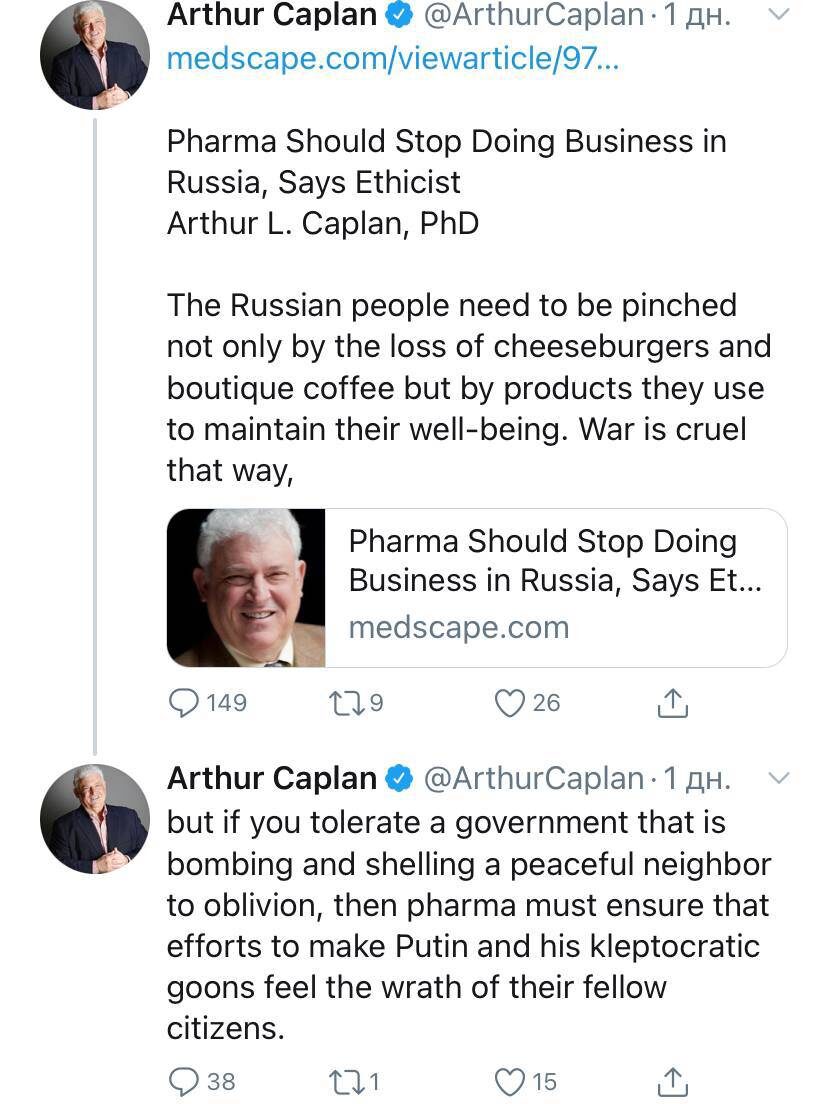
Task: Click @ArthurCaplan handle on second tweet
Action: click(535, 778)
